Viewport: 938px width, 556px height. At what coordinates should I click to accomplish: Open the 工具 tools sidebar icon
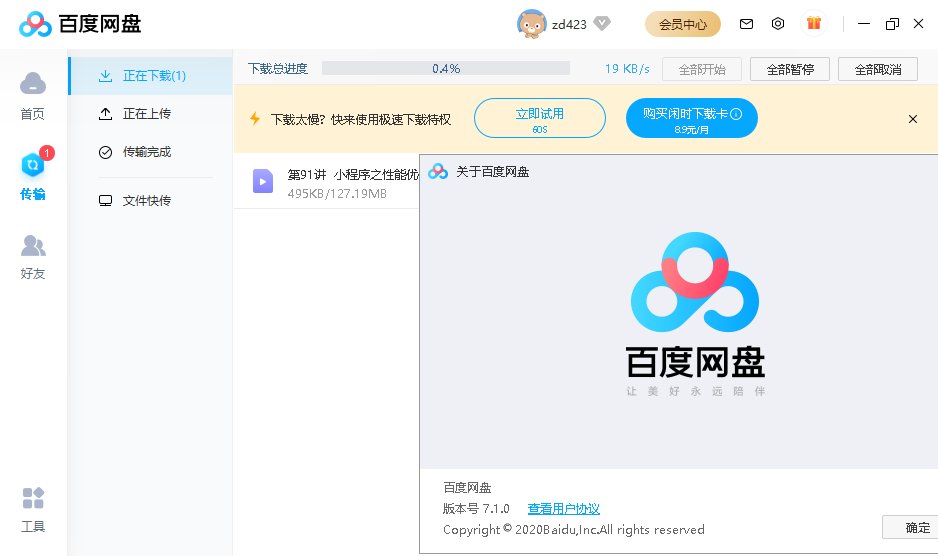click(x=33, y=509)
